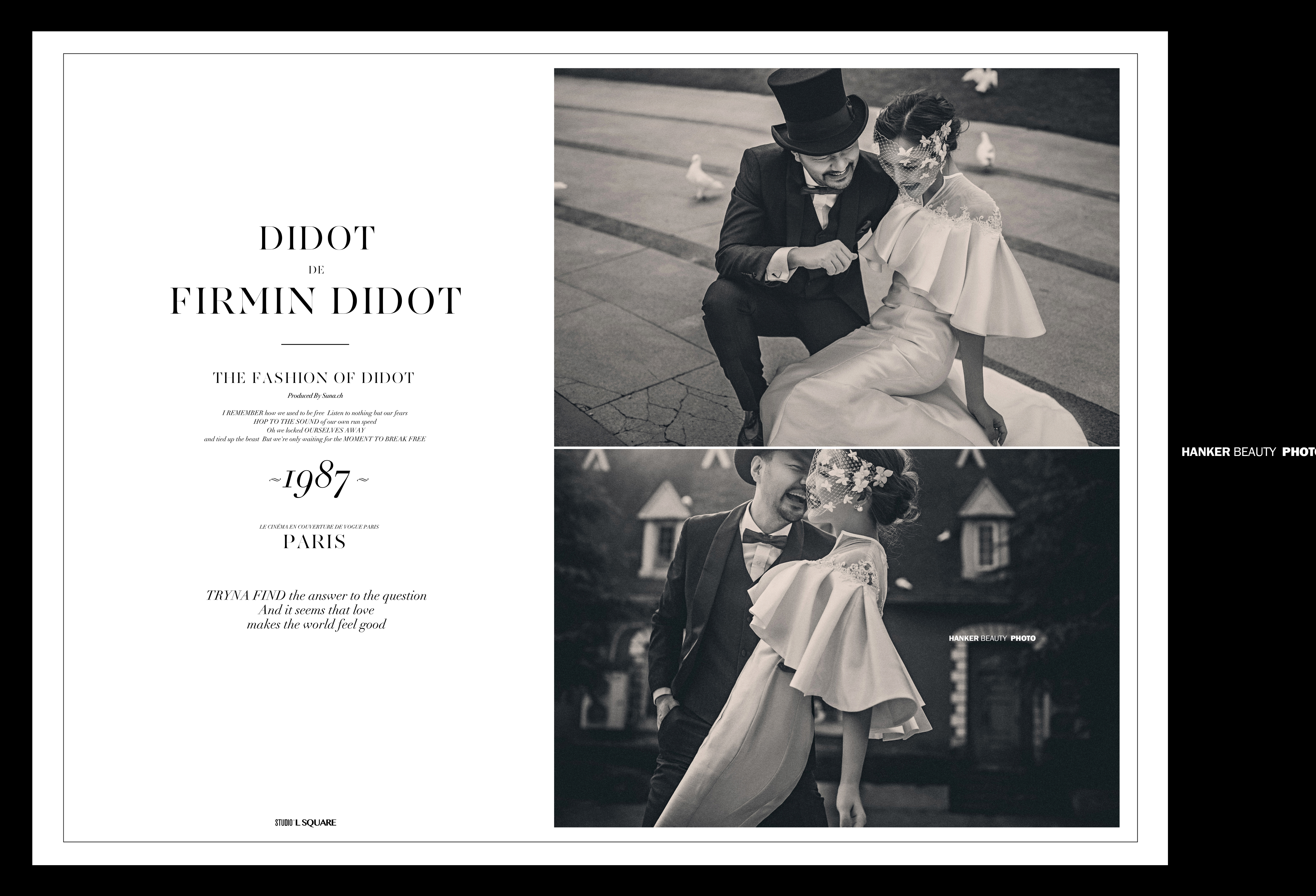Click the small "DE" text
Screen dimensions: 1316x896
pyautogui.click(x=317, y=271)
